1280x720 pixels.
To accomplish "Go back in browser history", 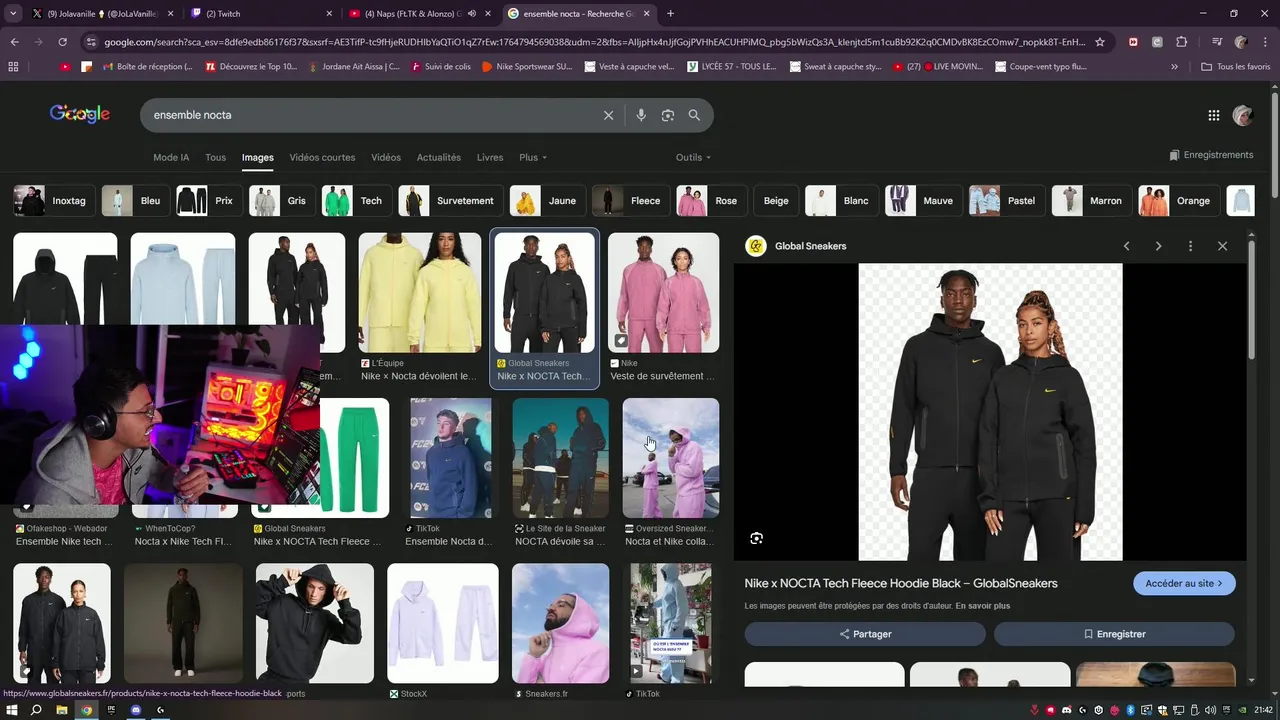I will click(15, 42).
